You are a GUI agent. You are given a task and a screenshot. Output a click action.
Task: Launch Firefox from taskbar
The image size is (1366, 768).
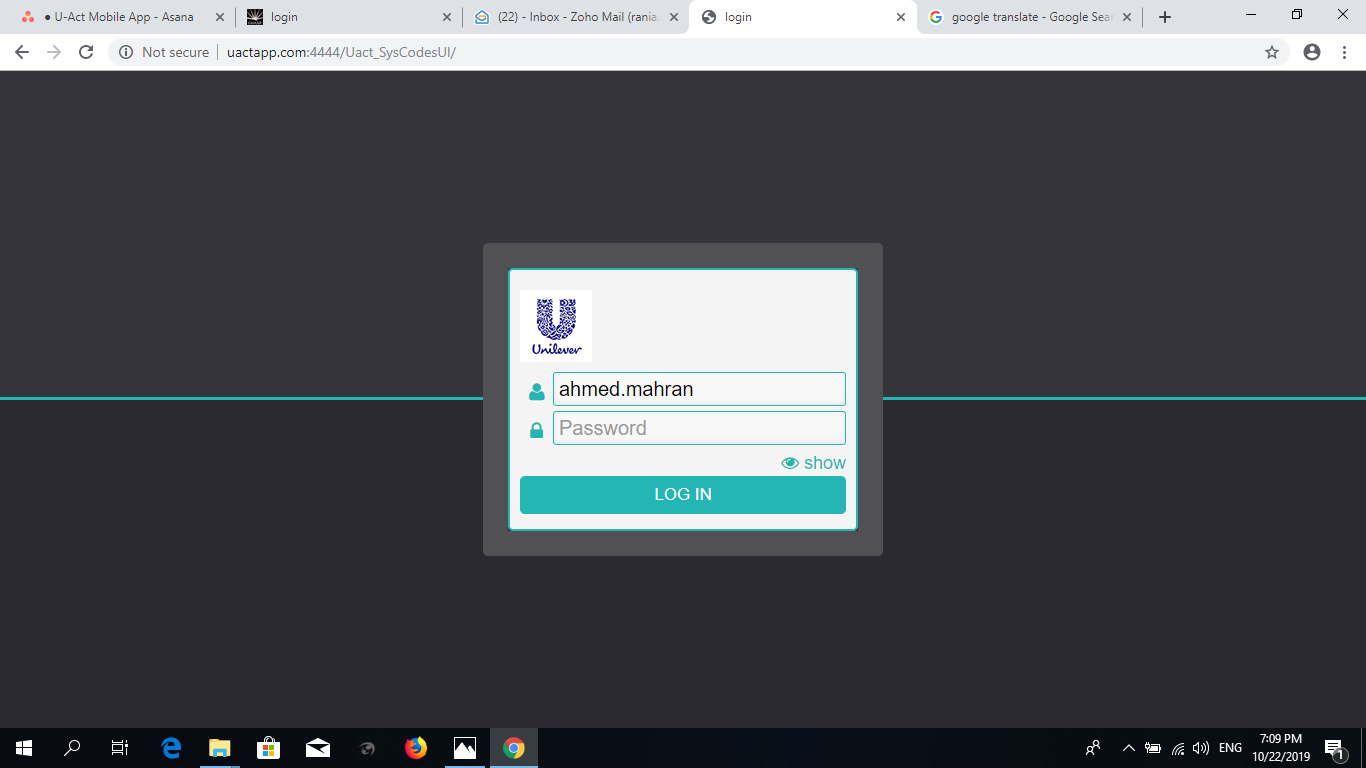(416, 747)
